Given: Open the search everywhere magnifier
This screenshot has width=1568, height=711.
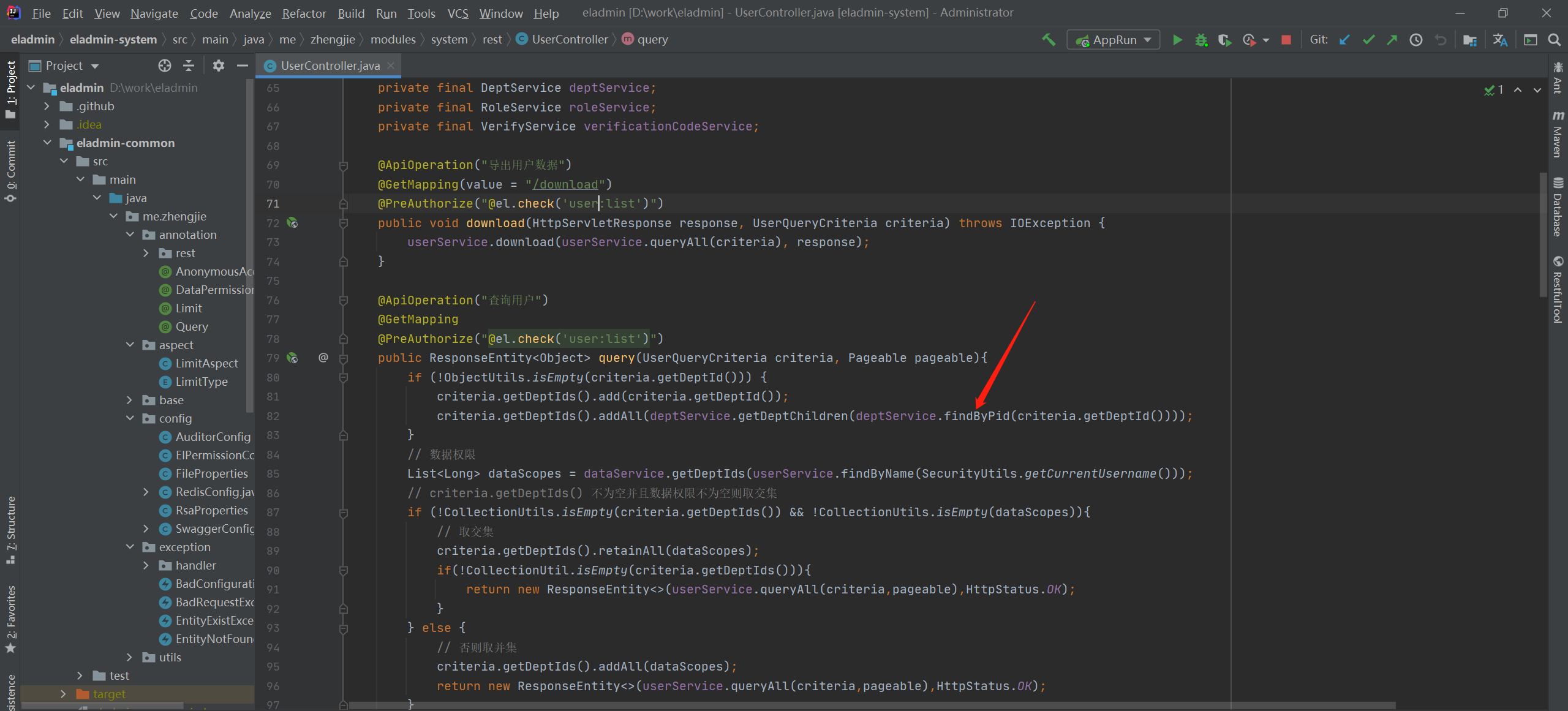Looking at the screenshot, I should tap(1555, 40).
